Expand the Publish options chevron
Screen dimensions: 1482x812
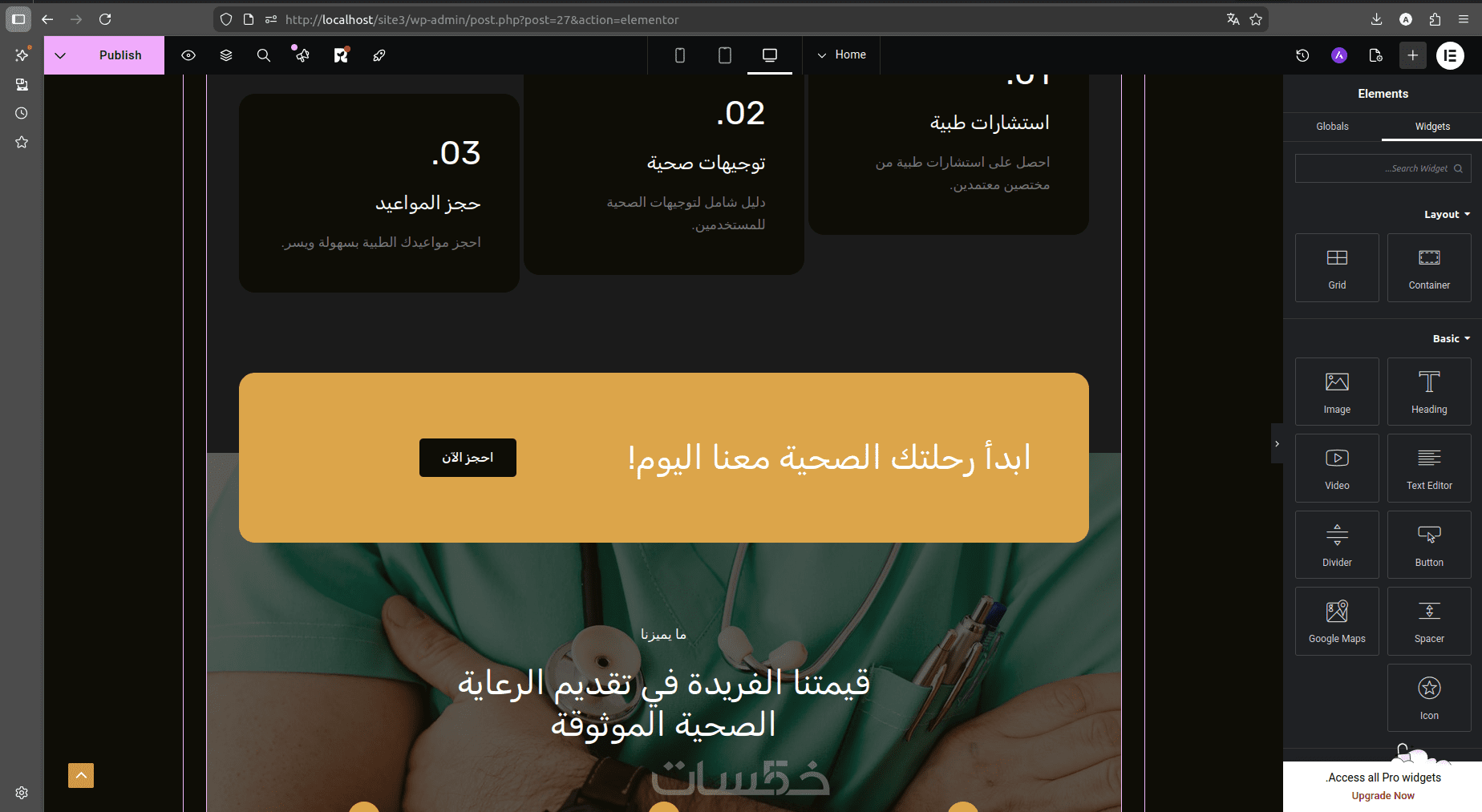(60, 55)
